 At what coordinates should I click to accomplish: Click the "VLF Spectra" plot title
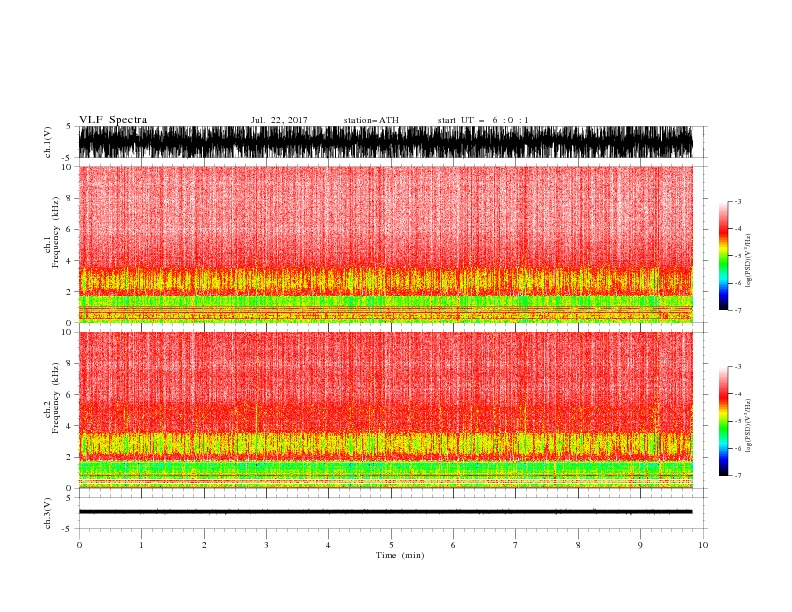click(113, 120)
